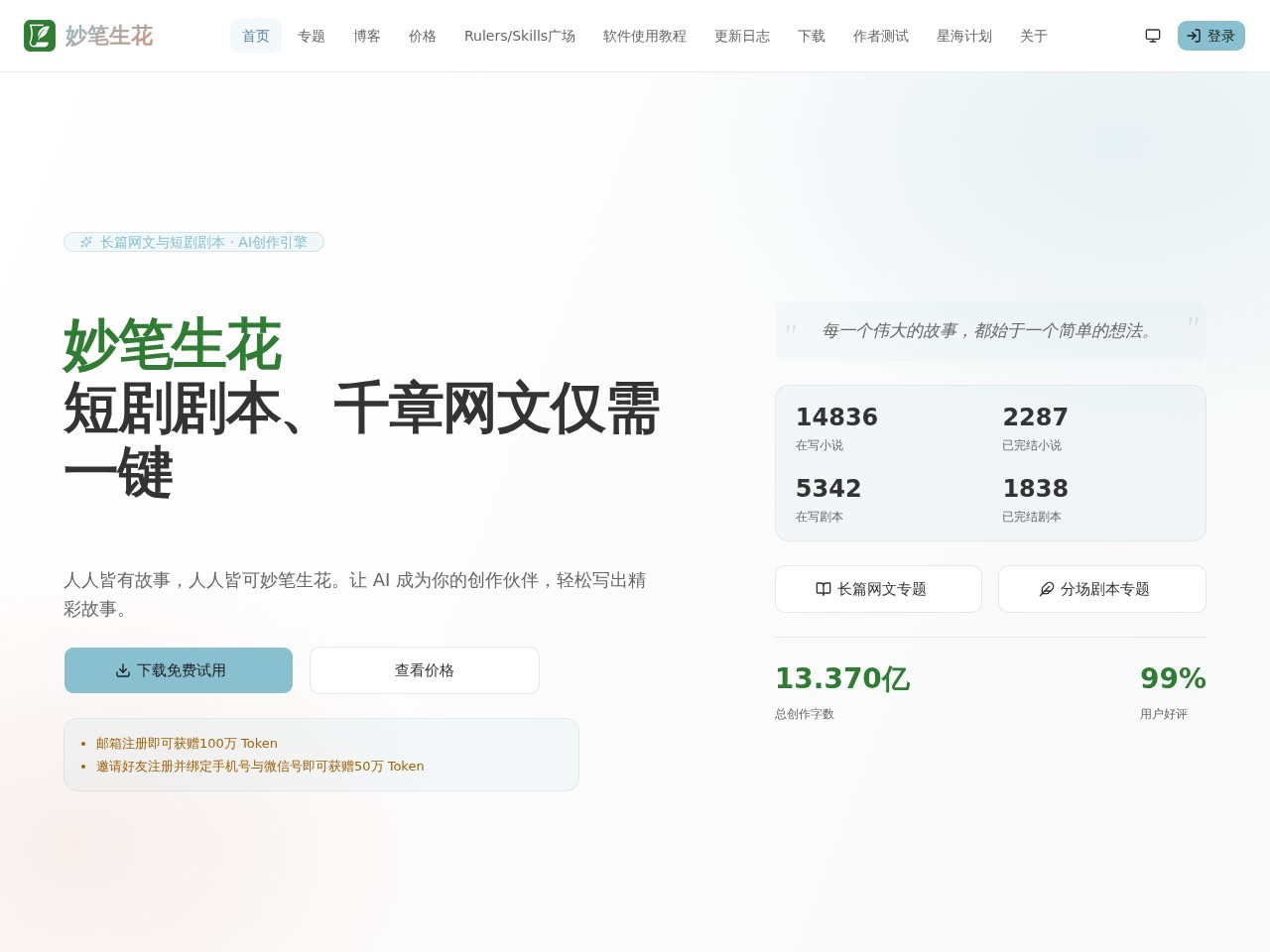The width and height of the screenshot is (1270, 952).
Task: Click the quote 每一个伟大的故事，都始于一个简单的想法
Action: pos(989,330)
